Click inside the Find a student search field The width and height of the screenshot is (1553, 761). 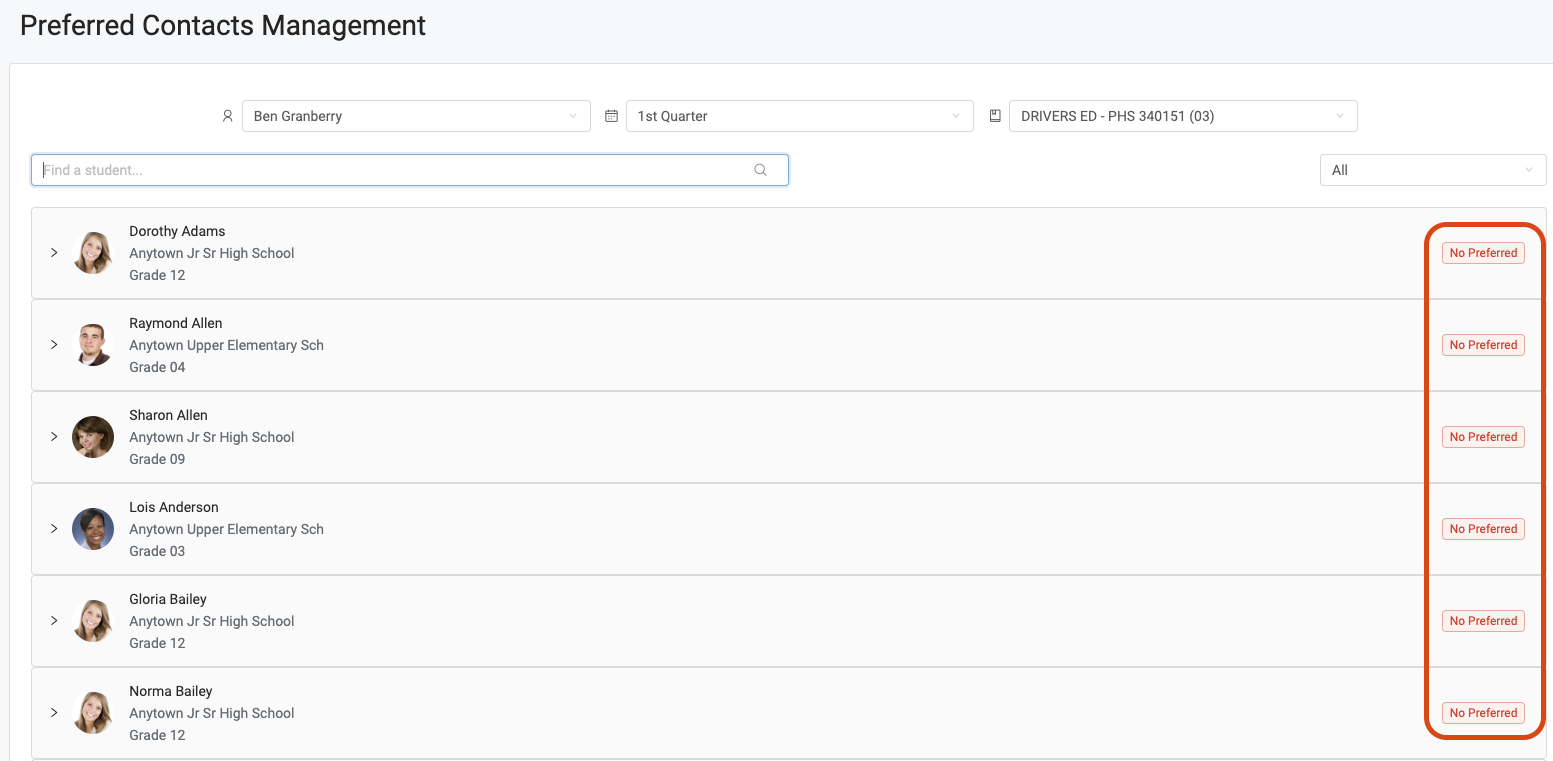(x=300, y=169)
